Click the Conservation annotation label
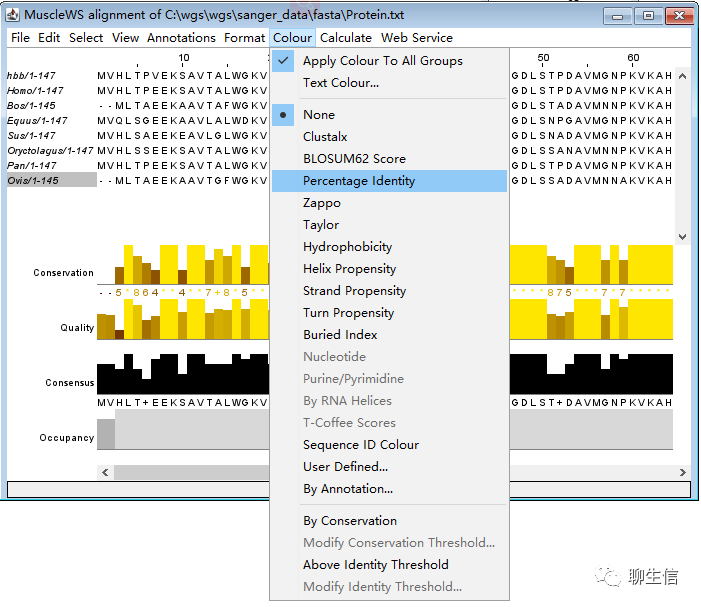The image size is (701, 607). 63,273
